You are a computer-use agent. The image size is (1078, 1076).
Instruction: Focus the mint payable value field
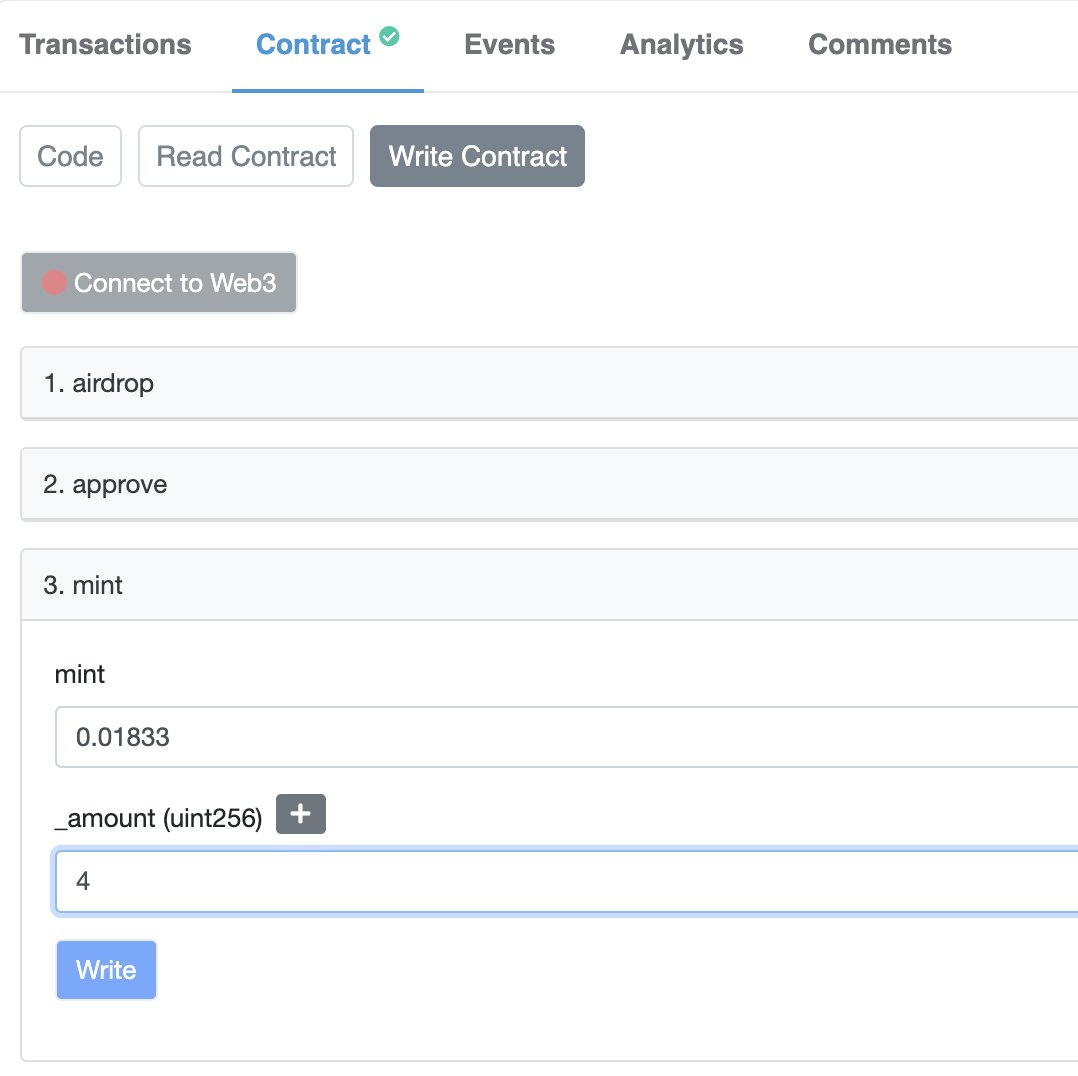pyautogui.click(x=566, y=737)
